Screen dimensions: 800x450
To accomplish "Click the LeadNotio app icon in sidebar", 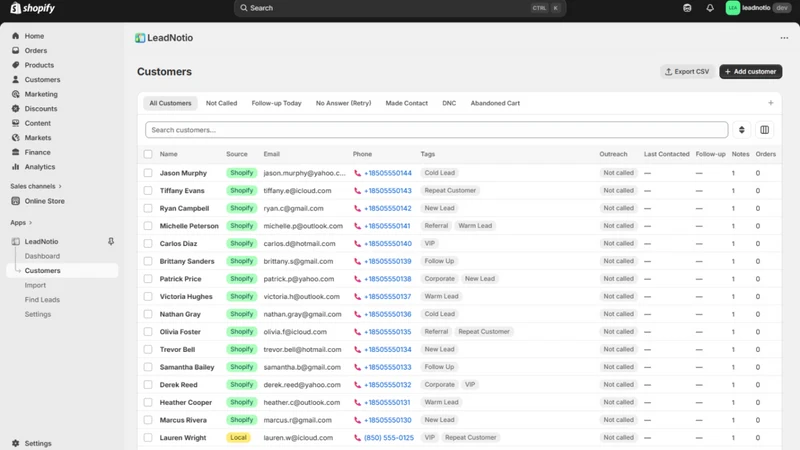I will pos(15,241).
